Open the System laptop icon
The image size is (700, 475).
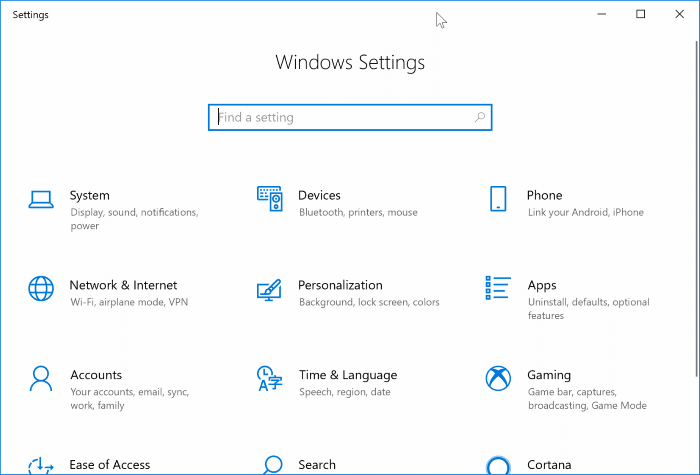pos(41,200)
